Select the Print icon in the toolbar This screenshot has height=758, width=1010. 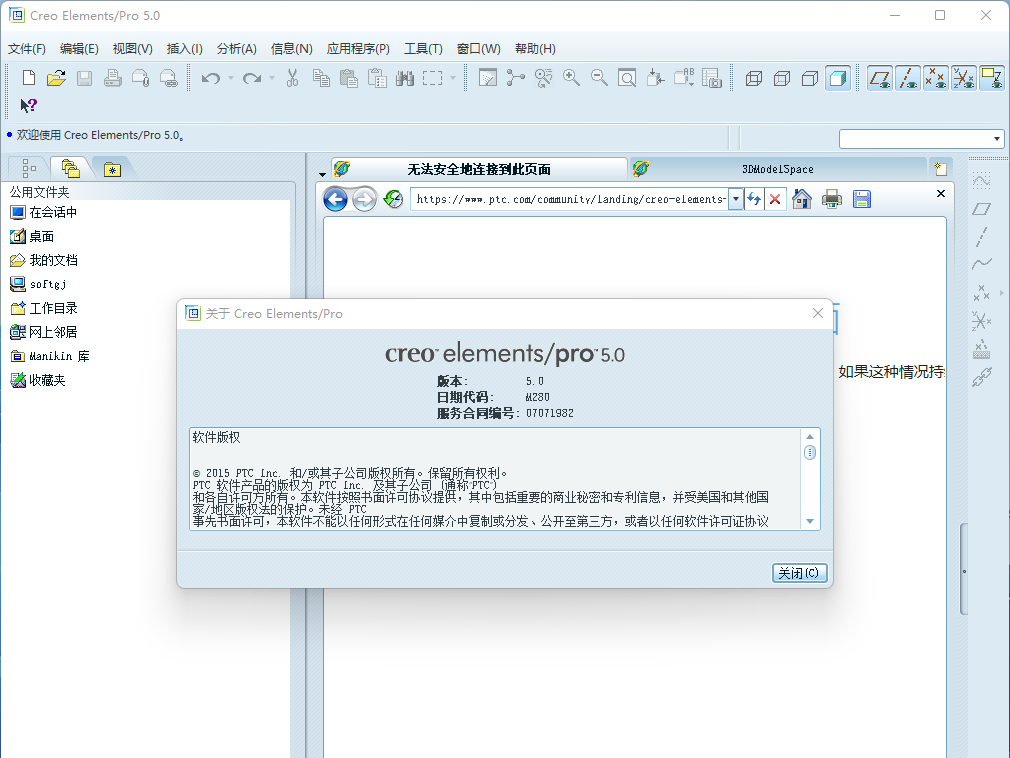[x=110, y=77]
